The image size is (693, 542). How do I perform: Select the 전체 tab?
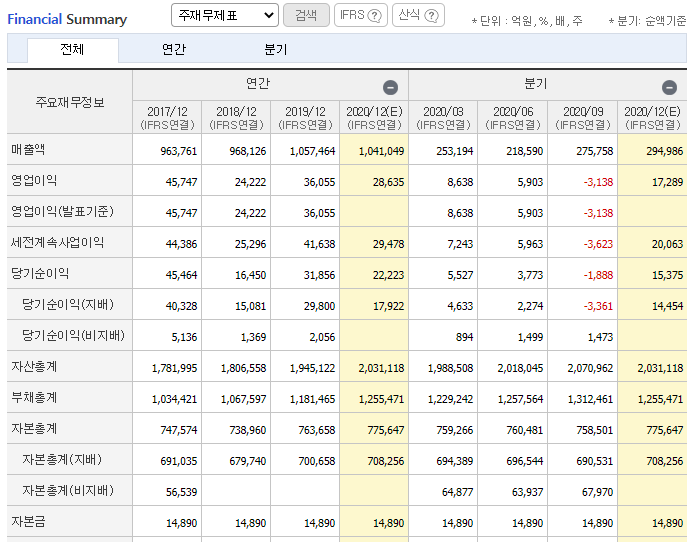(x=72, y=49)
